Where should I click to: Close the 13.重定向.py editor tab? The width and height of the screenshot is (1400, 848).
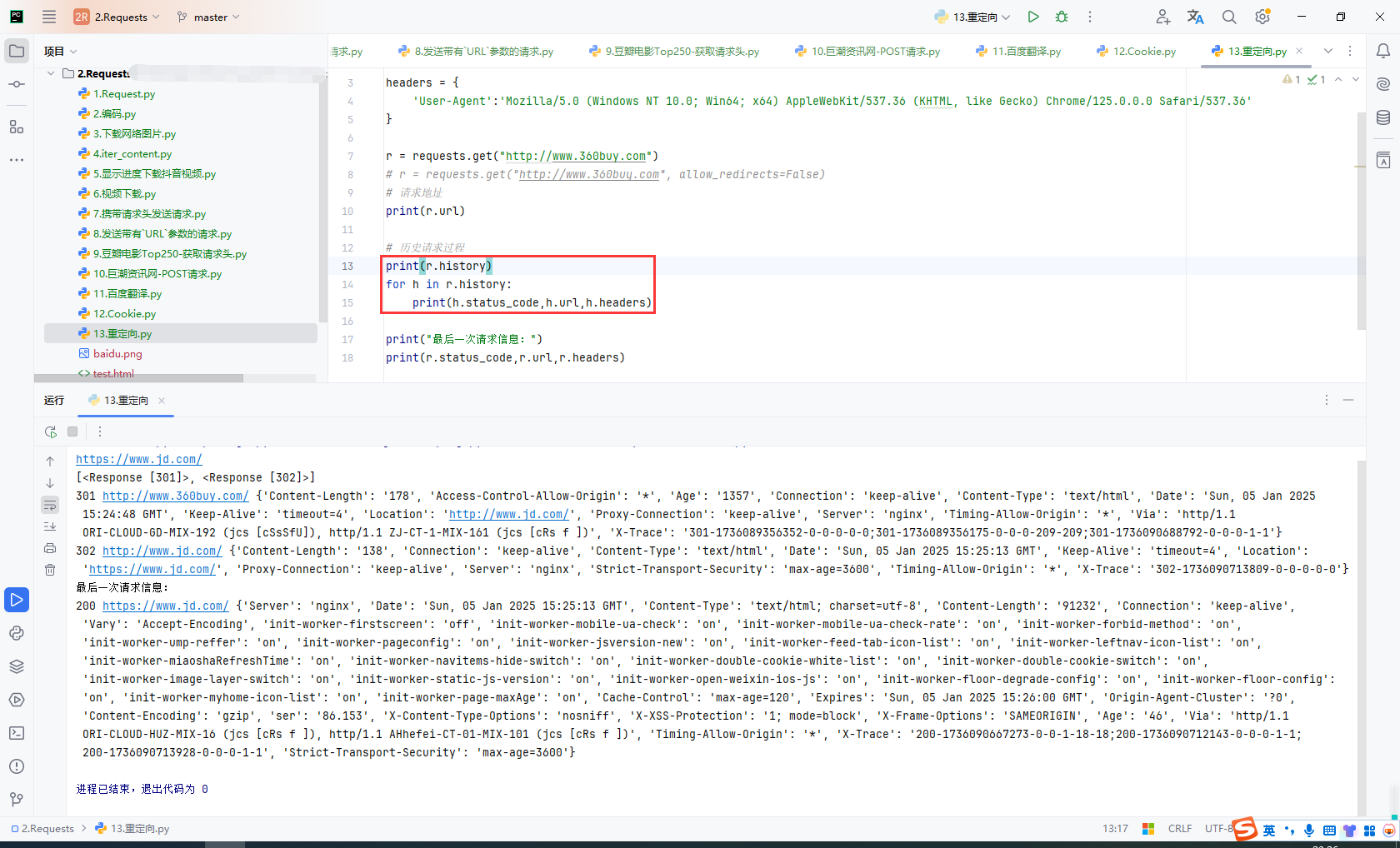point(1299,51)
